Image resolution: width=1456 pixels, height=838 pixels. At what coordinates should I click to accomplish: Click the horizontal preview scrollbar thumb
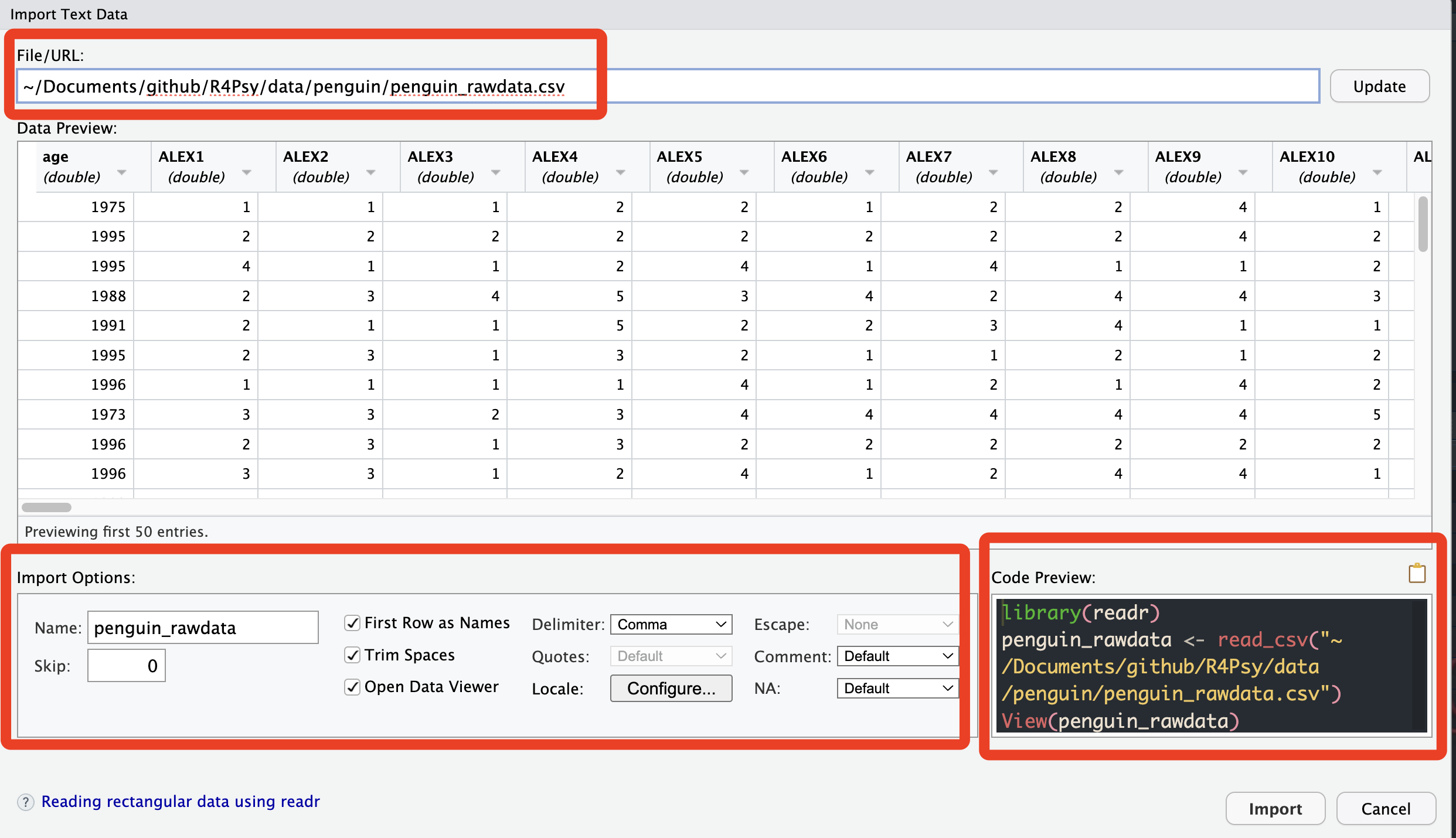point(46,507)
